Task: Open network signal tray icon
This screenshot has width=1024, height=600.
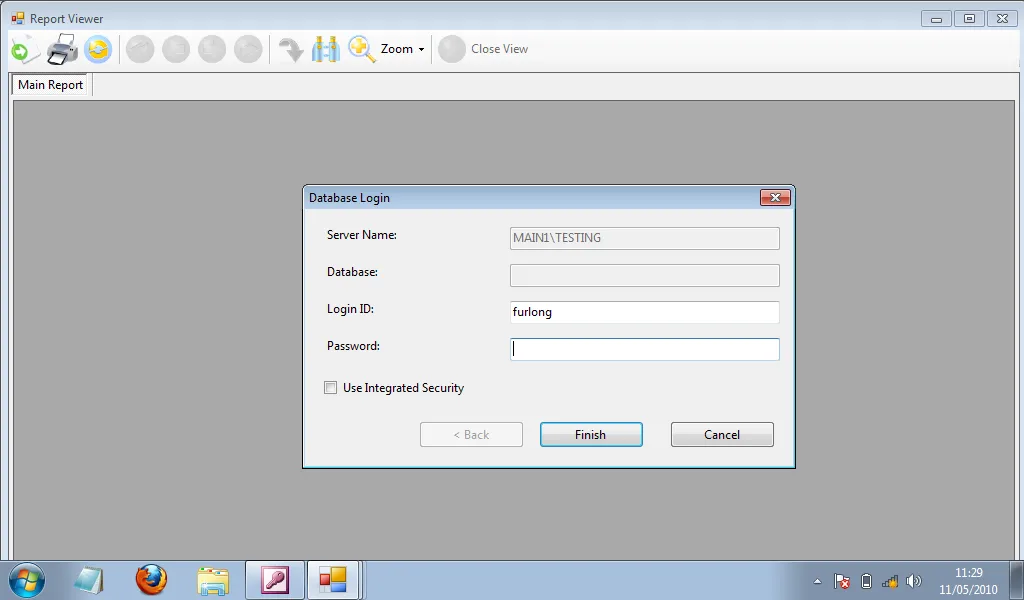Action: 890,581
